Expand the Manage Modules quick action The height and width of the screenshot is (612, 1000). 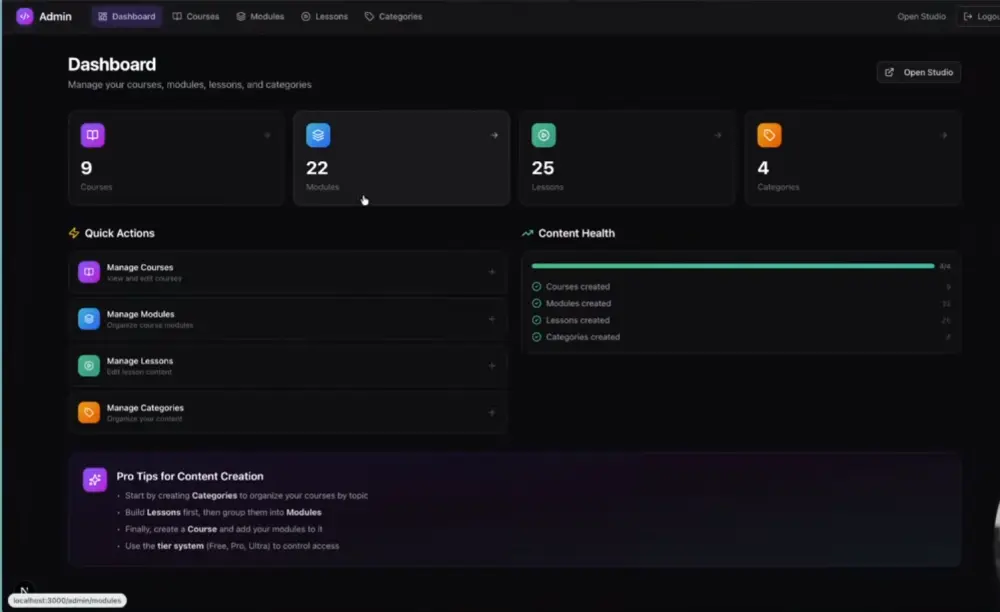click(x=491, y=320)
